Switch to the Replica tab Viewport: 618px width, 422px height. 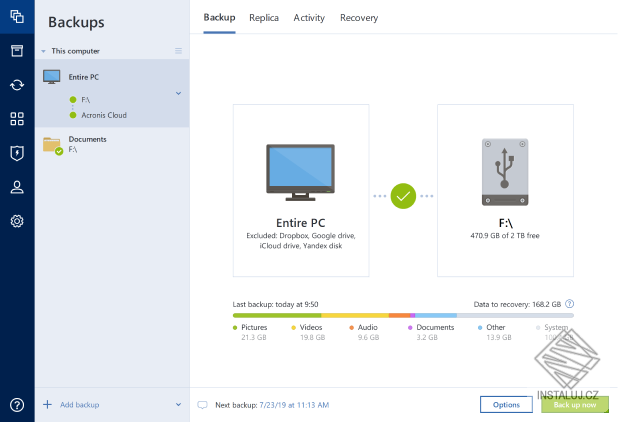click(264, 18)
